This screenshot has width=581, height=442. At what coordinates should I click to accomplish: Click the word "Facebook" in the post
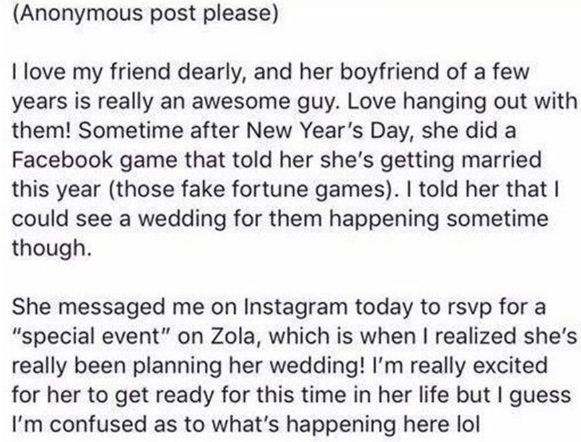tap(62, 160)
